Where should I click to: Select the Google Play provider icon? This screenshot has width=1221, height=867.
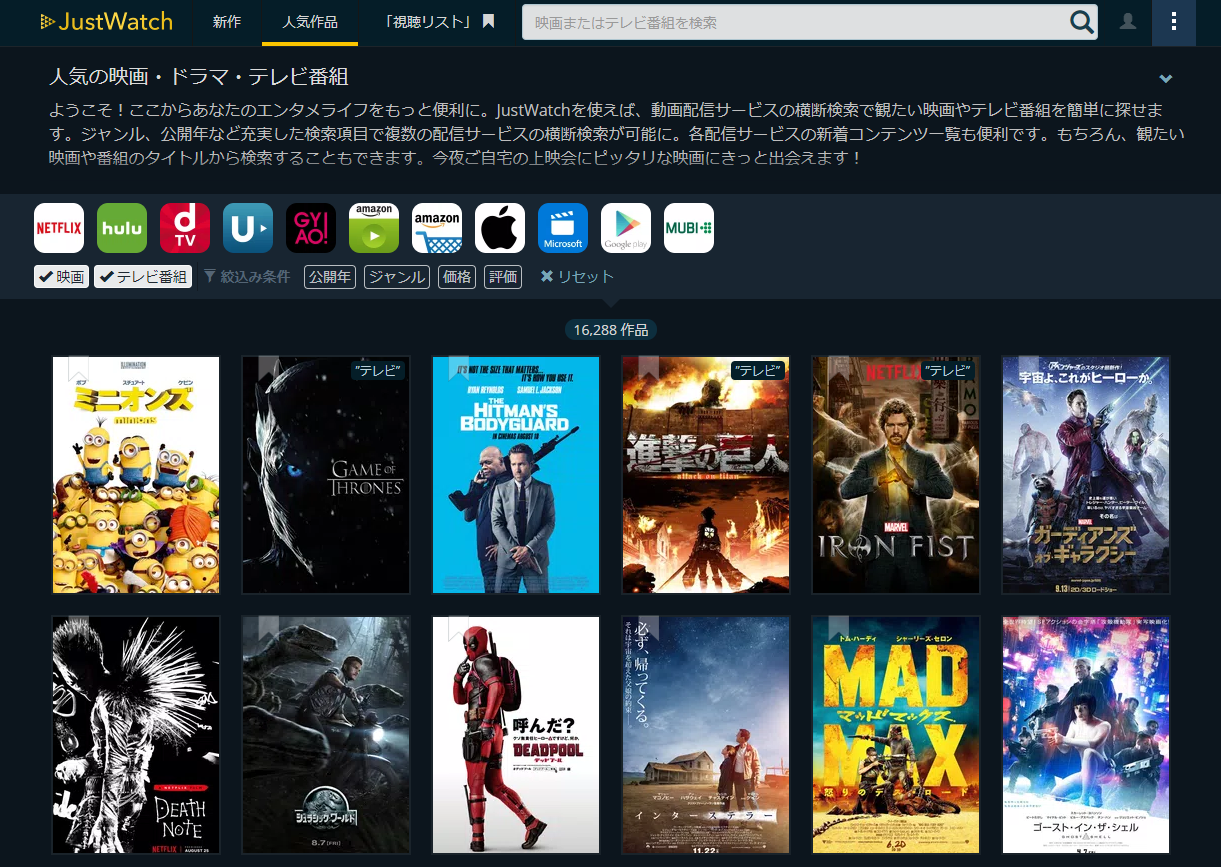(x=626, y=228)
